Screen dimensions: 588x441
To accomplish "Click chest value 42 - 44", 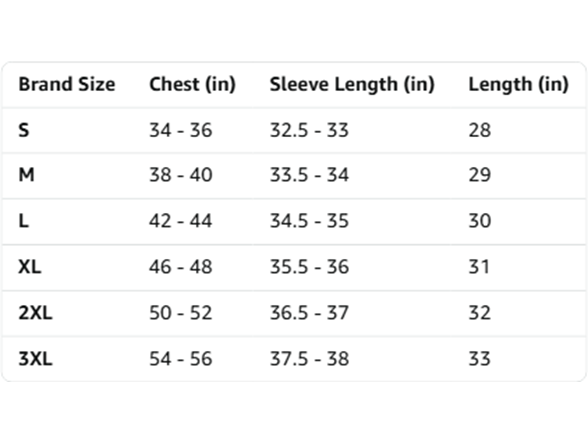I will pos(181,220).
